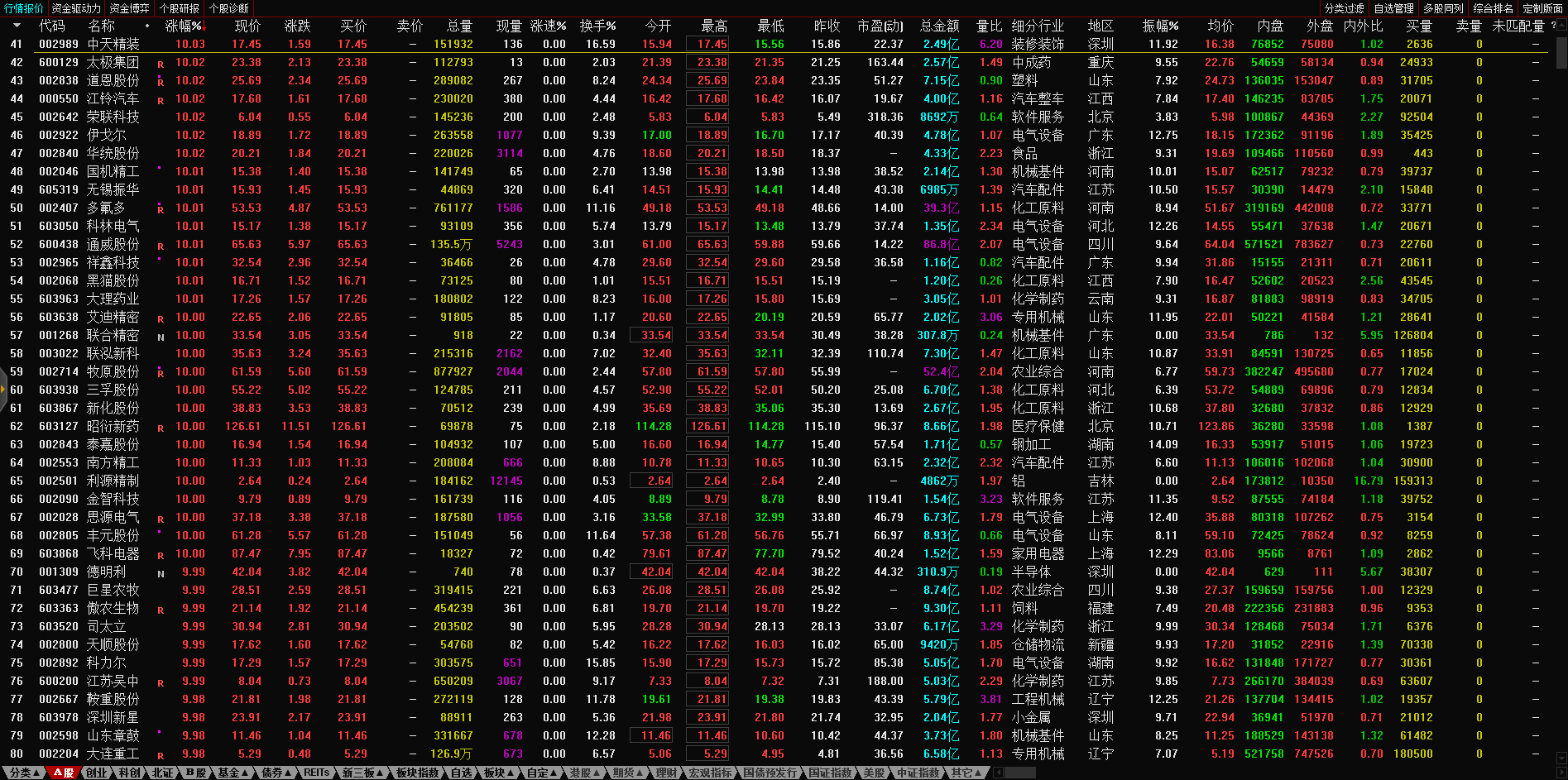Click the 分类过滤 button
This screenshot has height=780, width=1568.
pos(1344,8)
